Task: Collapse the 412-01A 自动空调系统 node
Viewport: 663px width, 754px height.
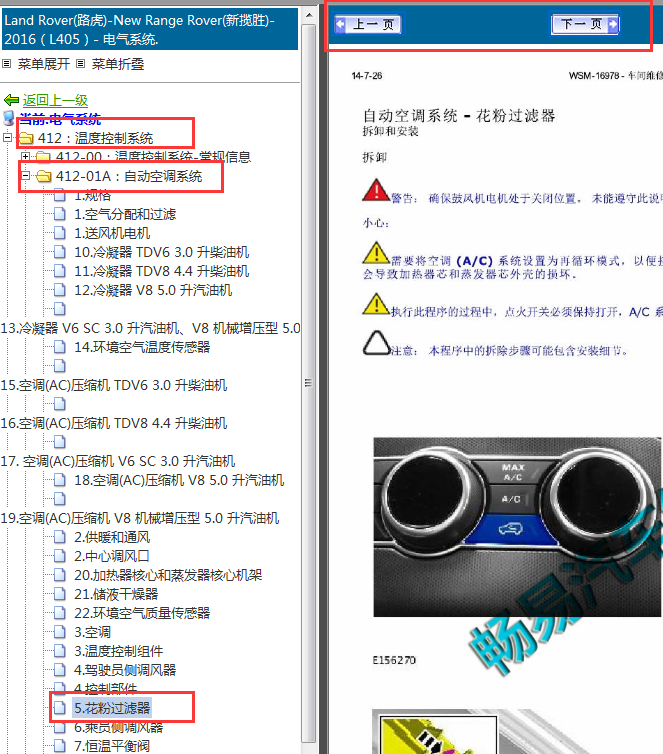Action: [x=25, y=176]
